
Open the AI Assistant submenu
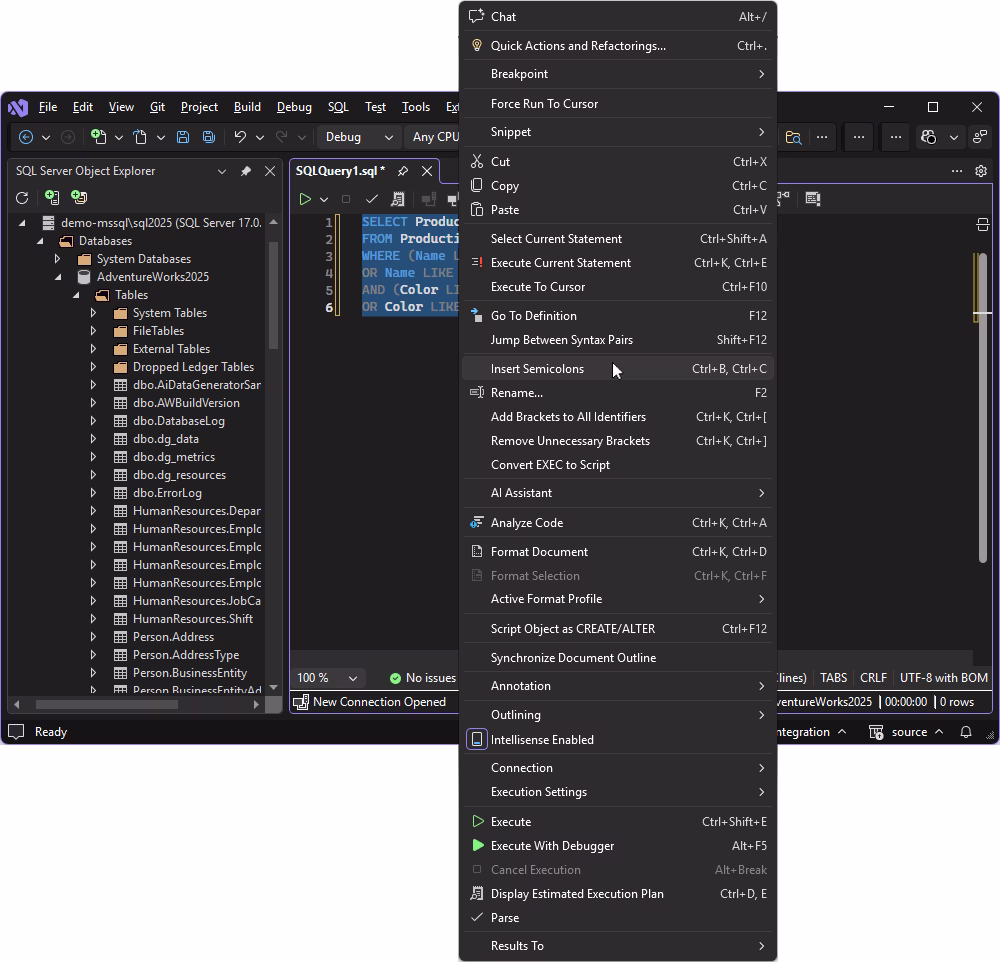(618, 493)
